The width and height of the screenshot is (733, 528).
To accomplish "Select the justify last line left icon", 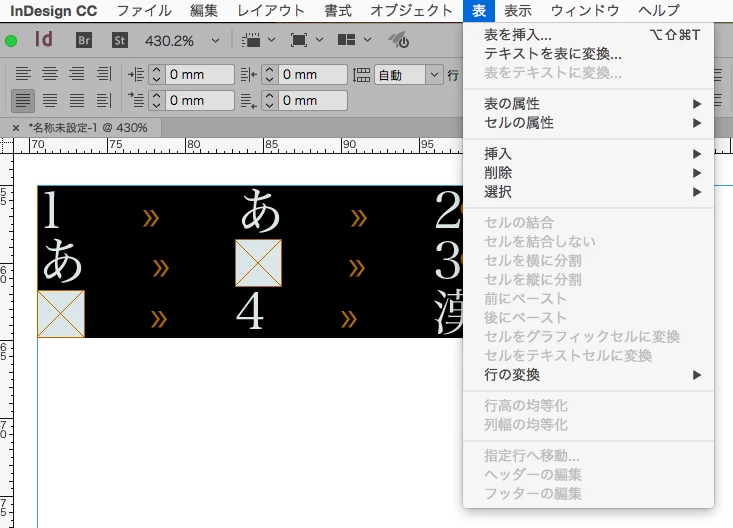I will [x=23, y=101].
